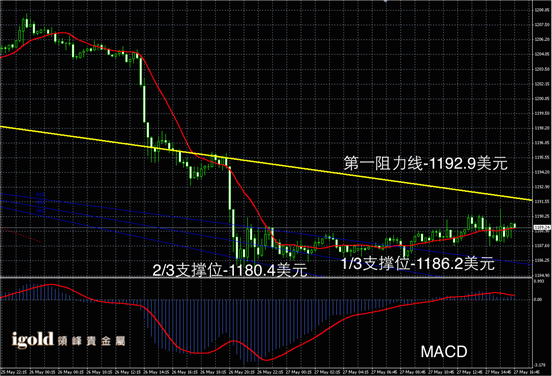This screenshot has width=552, height=376.
Task: Select the 2/3支撑位-1180.4美元 support label
Action: click(x=230, y=270)
